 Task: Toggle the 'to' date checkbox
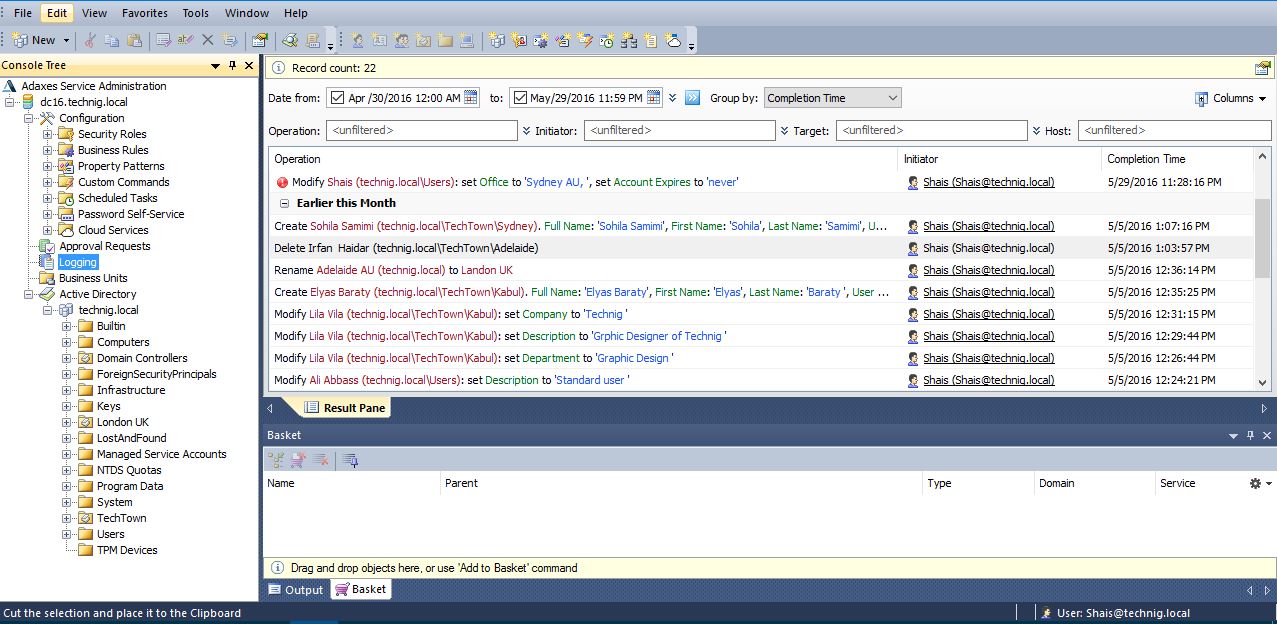tap(519, 98)
